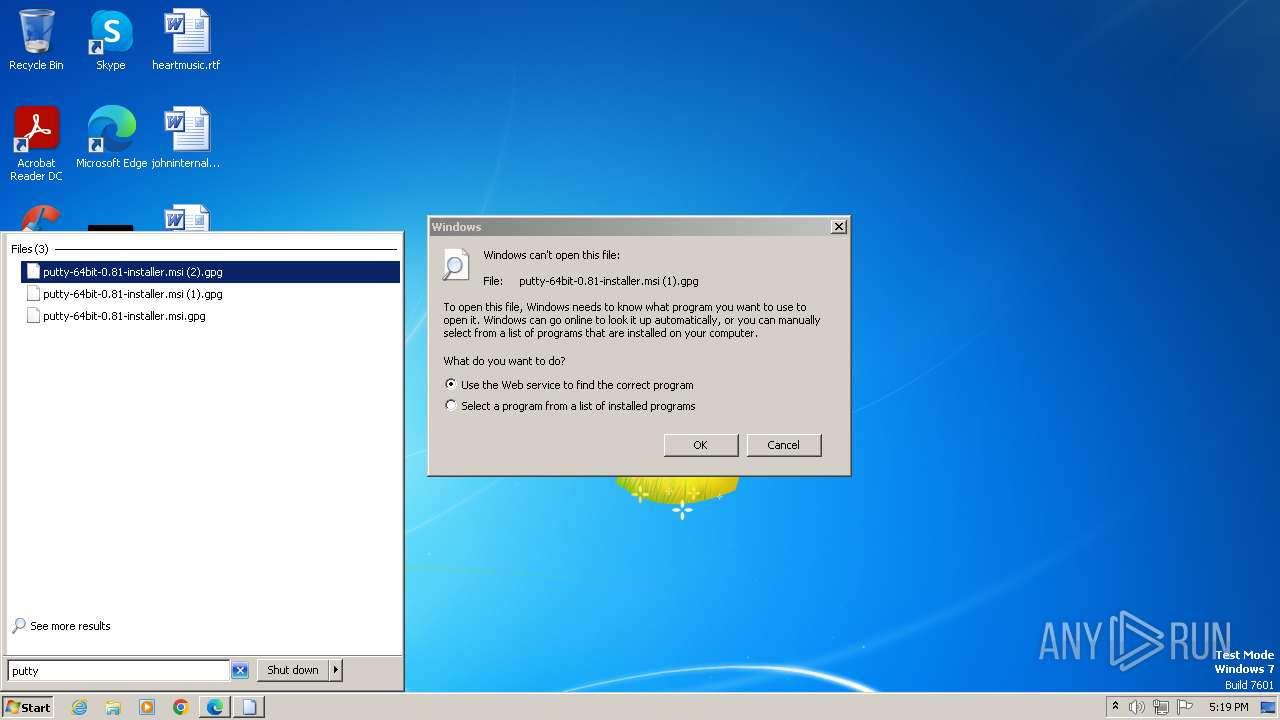Image resolution: width=1280 pixels, height=720 pixels.
Task: Clear the Start menu search text
Action: pyautogui.click(x=240, y=671)
